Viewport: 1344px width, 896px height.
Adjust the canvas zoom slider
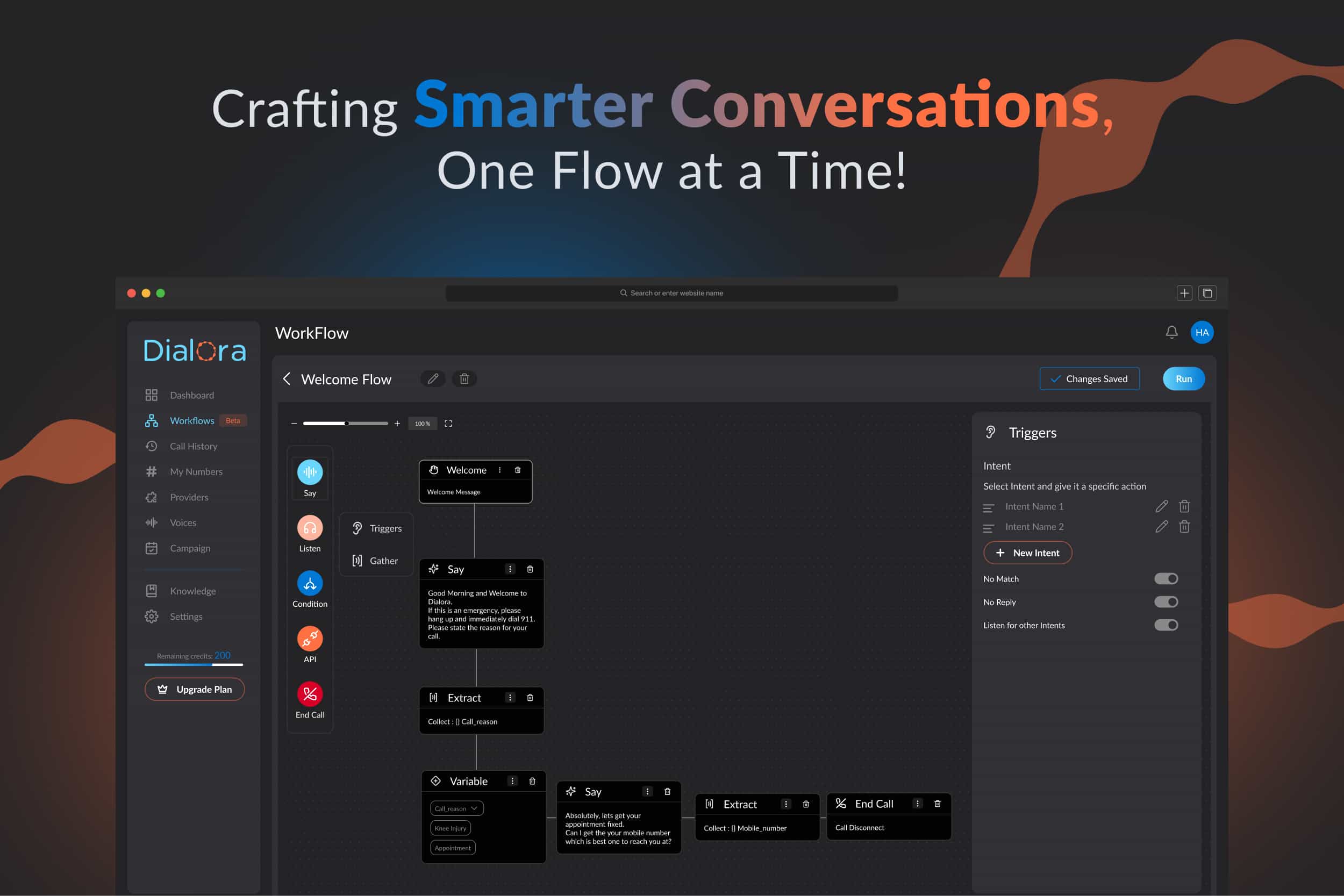click(x=346, y=424)
